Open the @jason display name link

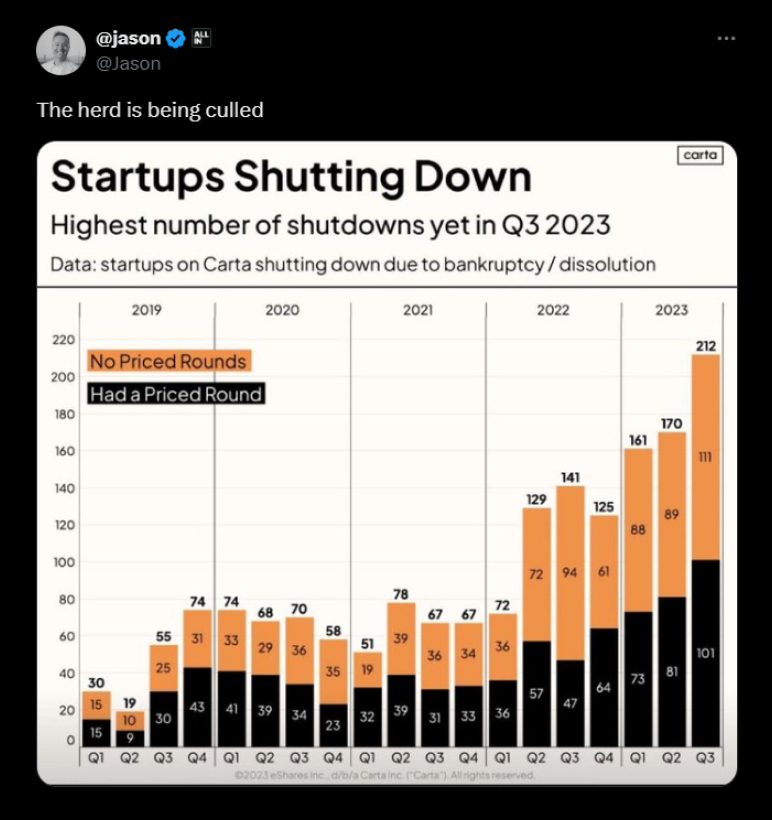click(128, 39)
